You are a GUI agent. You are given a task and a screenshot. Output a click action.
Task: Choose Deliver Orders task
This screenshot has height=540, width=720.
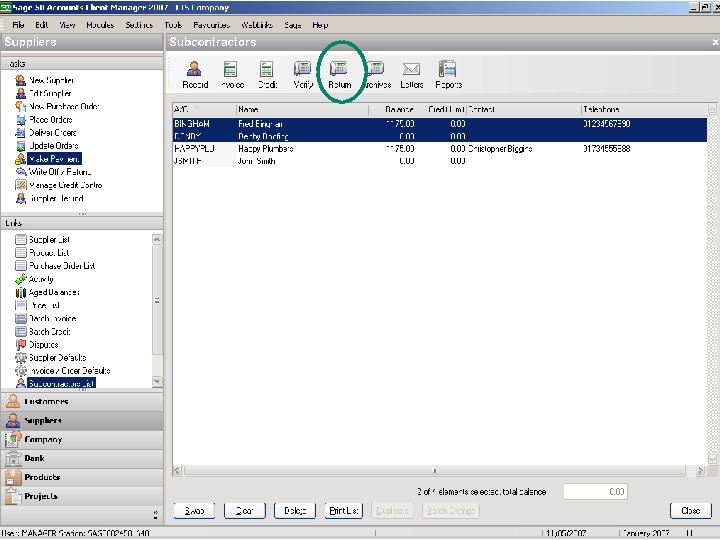[x=46, y=133]
